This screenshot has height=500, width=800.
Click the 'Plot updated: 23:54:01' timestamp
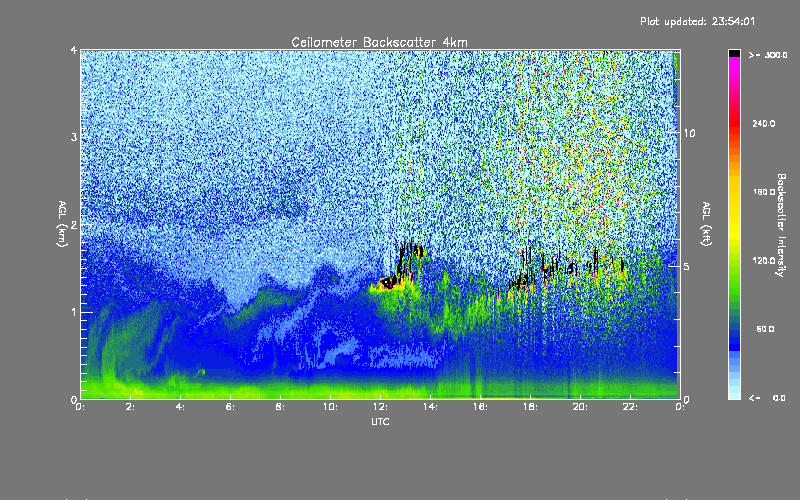point(697,21)
